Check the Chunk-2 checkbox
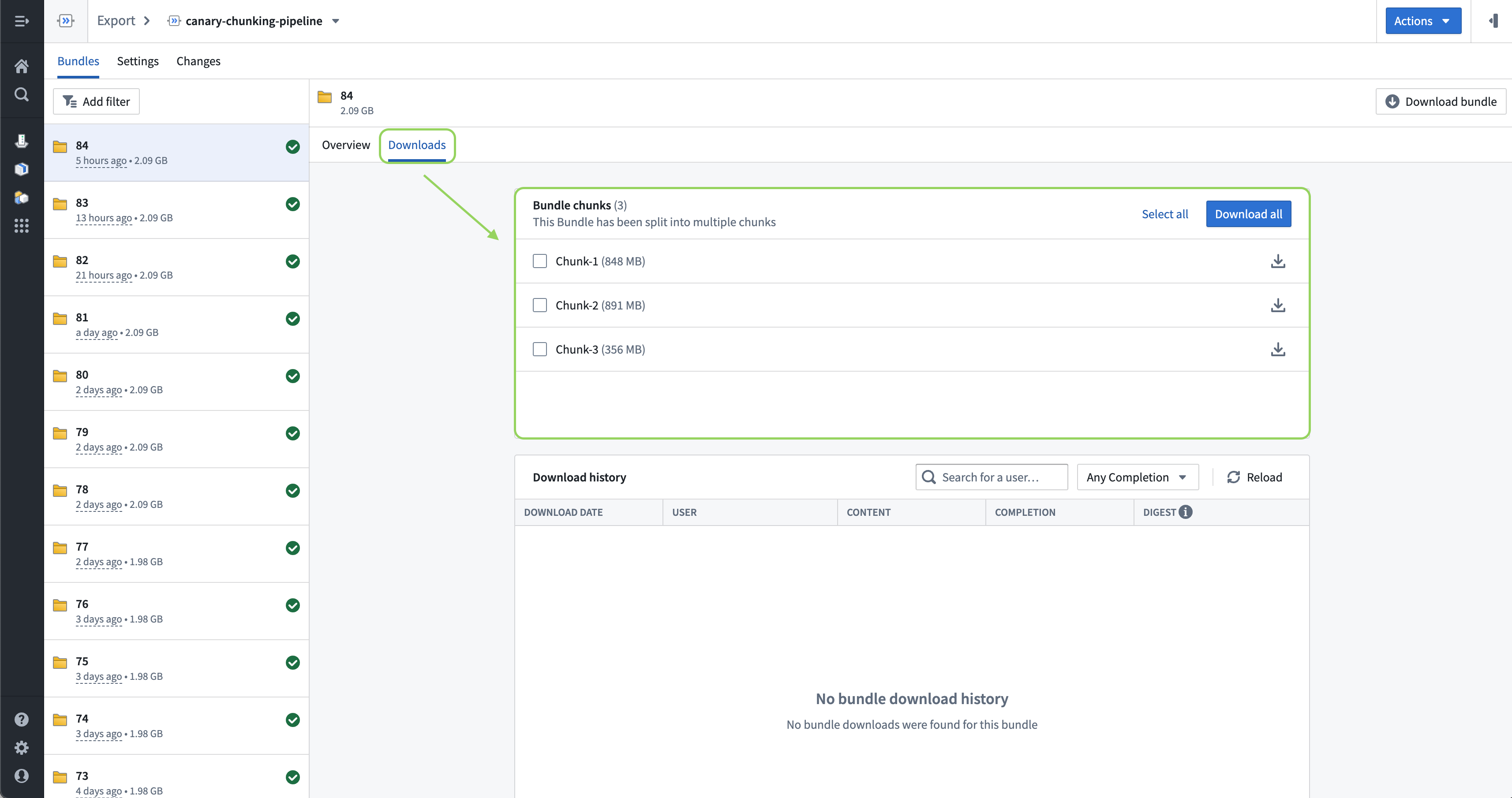Viewport: 1512px width, 798px height. [x=539, y=305]
